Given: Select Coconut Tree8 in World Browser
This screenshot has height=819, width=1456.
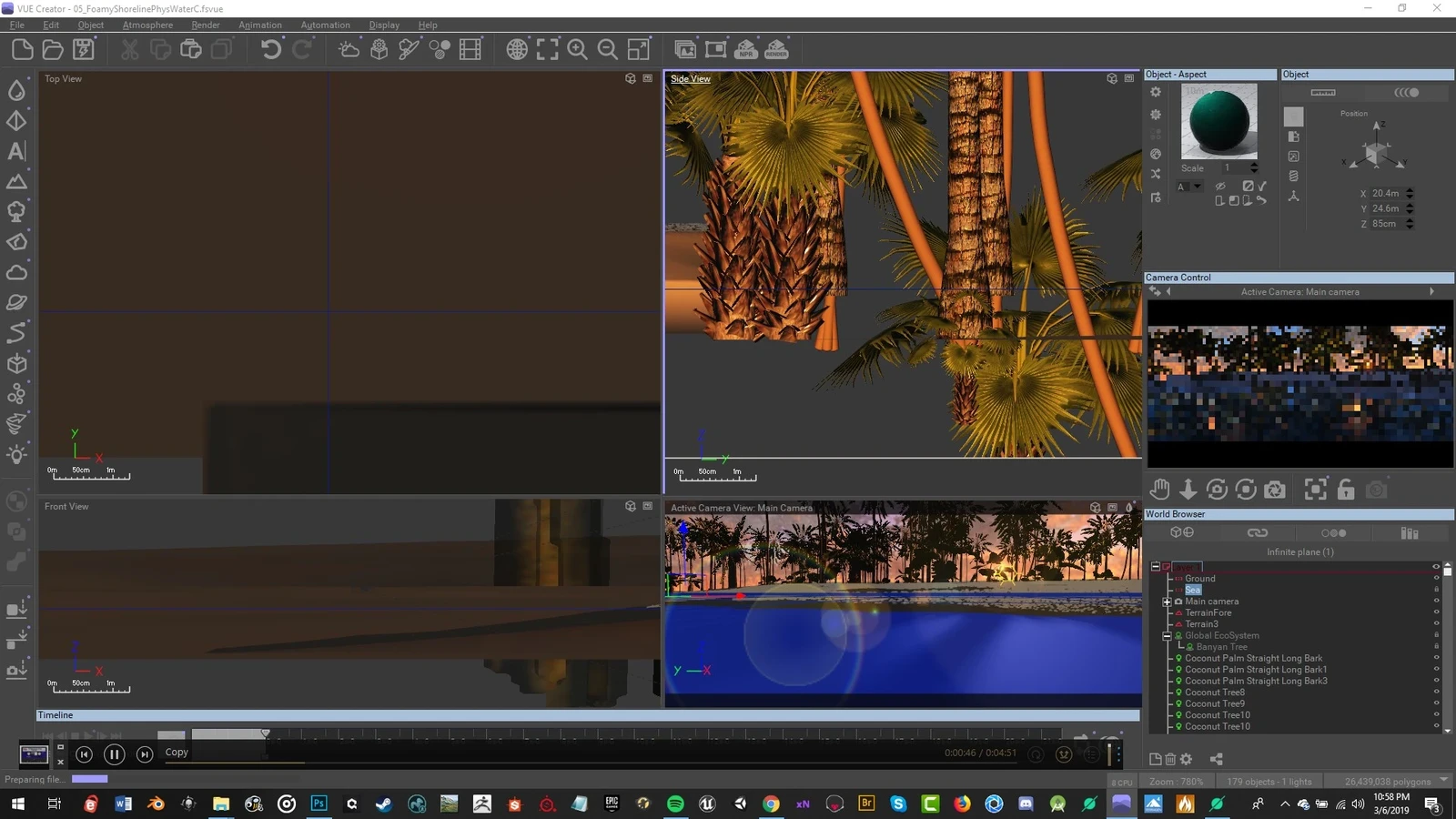Looking at the screenshot, I should (1214, 693).
